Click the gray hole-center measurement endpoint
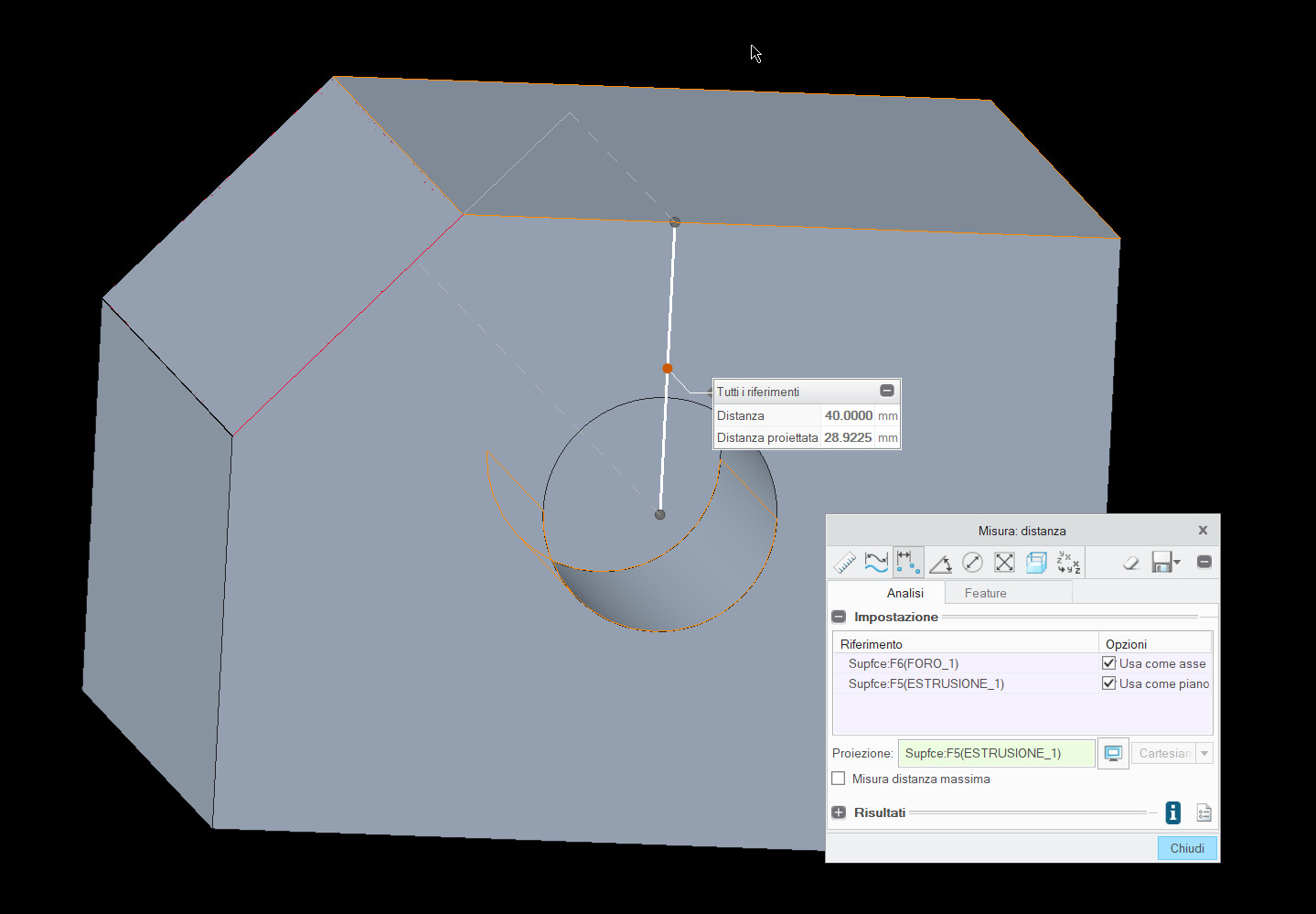Image resolution: width=1316 pixels, height=914 pixels. pos(660,515)
